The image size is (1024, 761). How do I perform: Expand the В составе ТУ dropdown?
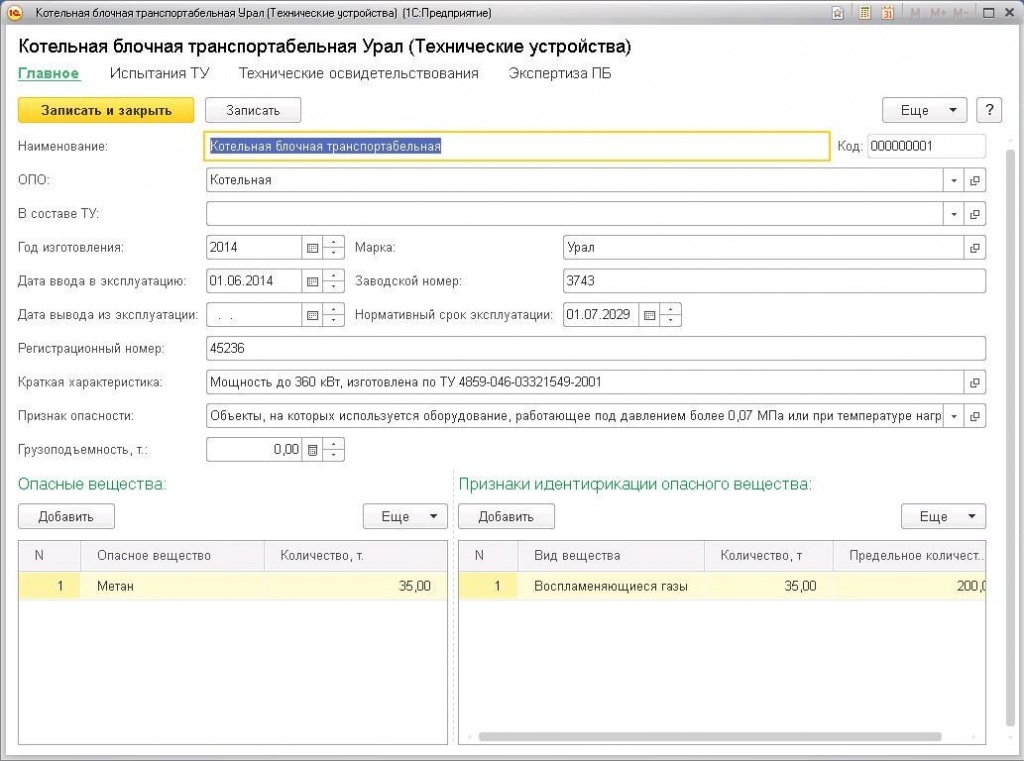click(x=954, y=214)
